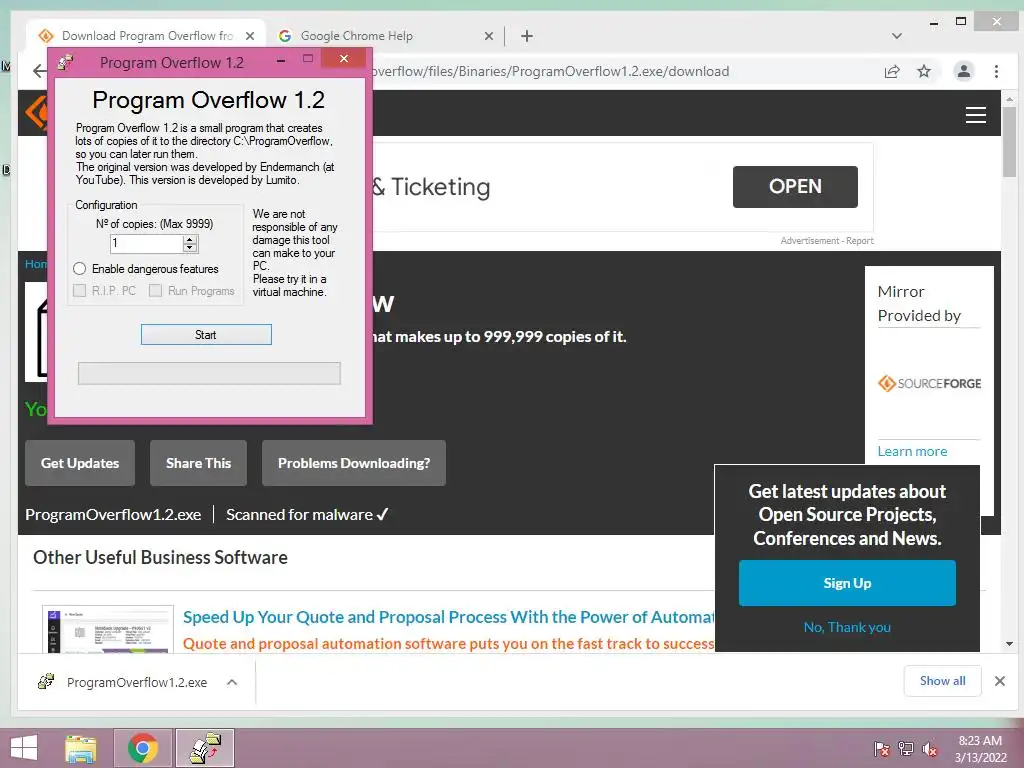Click Problems Downloading? button
This screenshot has width=1024, height=768.
pos(354,463)
